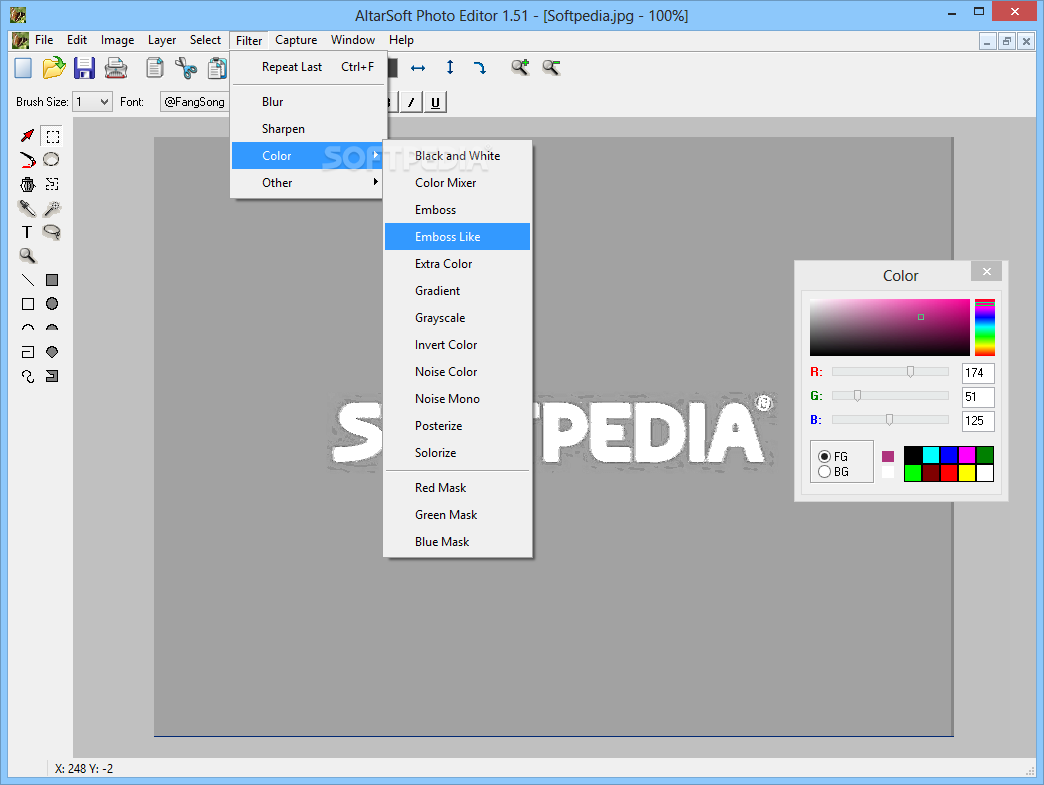The image size is (1044, 785).
Task: Zoom out using the minus magnifier icon
Action: (551, 67)
